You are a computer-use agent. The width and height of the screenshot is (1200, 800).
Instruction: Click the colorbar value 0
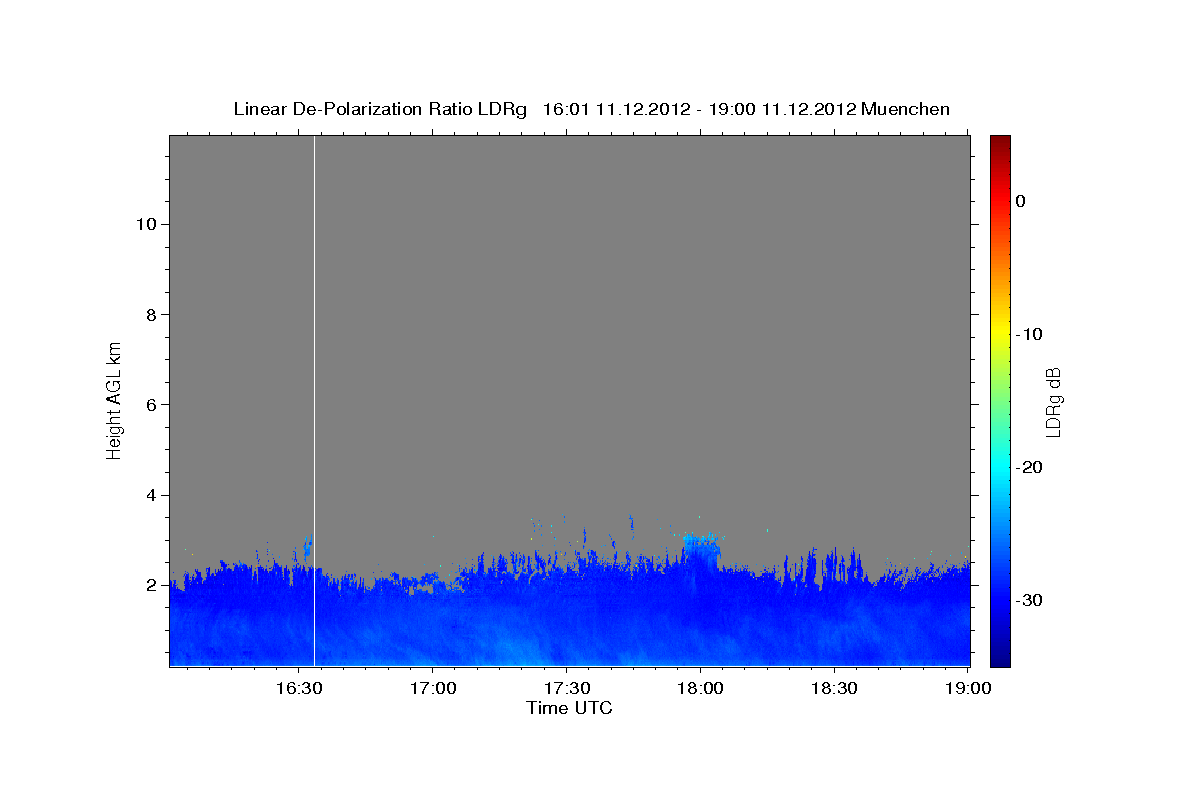click(1020, 201)
